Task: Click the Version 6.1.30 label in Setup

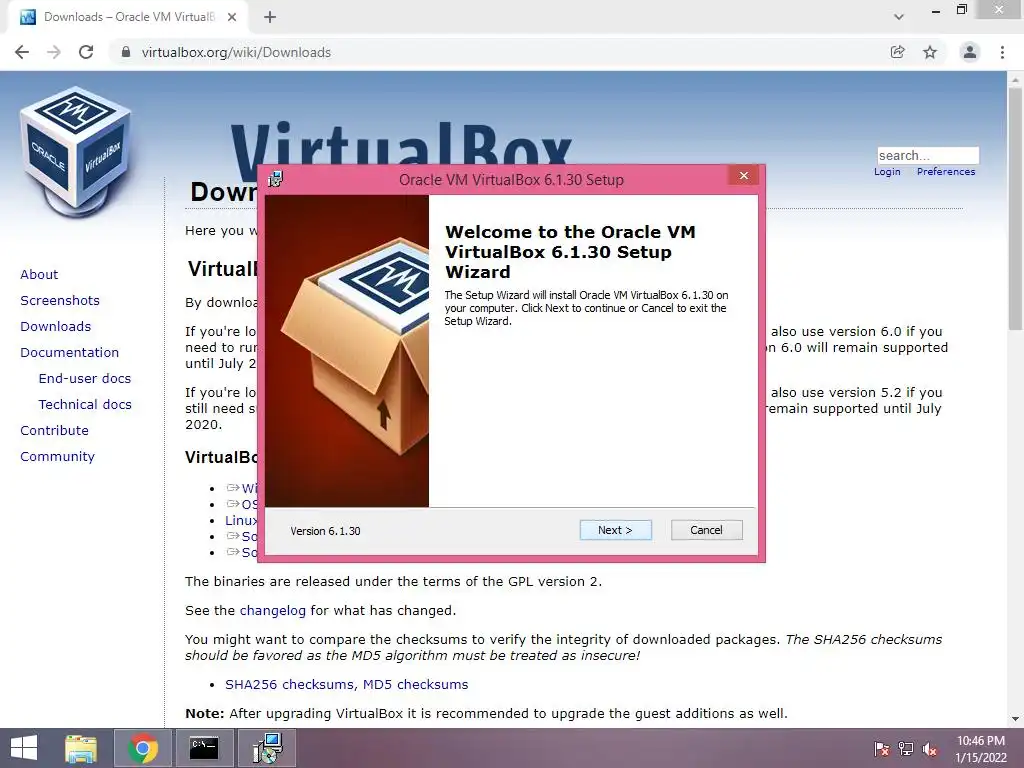Action: coord(325,531)
